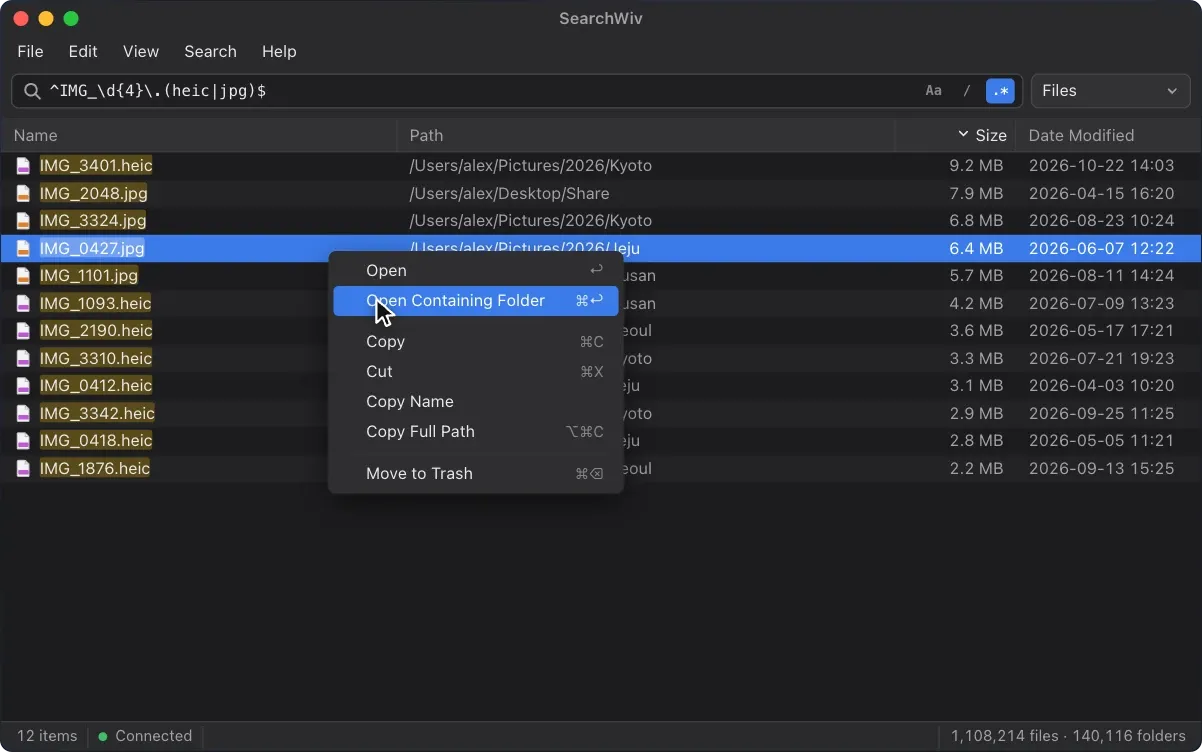Click the file icon of IMG_1101.jpg
This screenshot has width=1202, height=752.
[x=23, y=276]
